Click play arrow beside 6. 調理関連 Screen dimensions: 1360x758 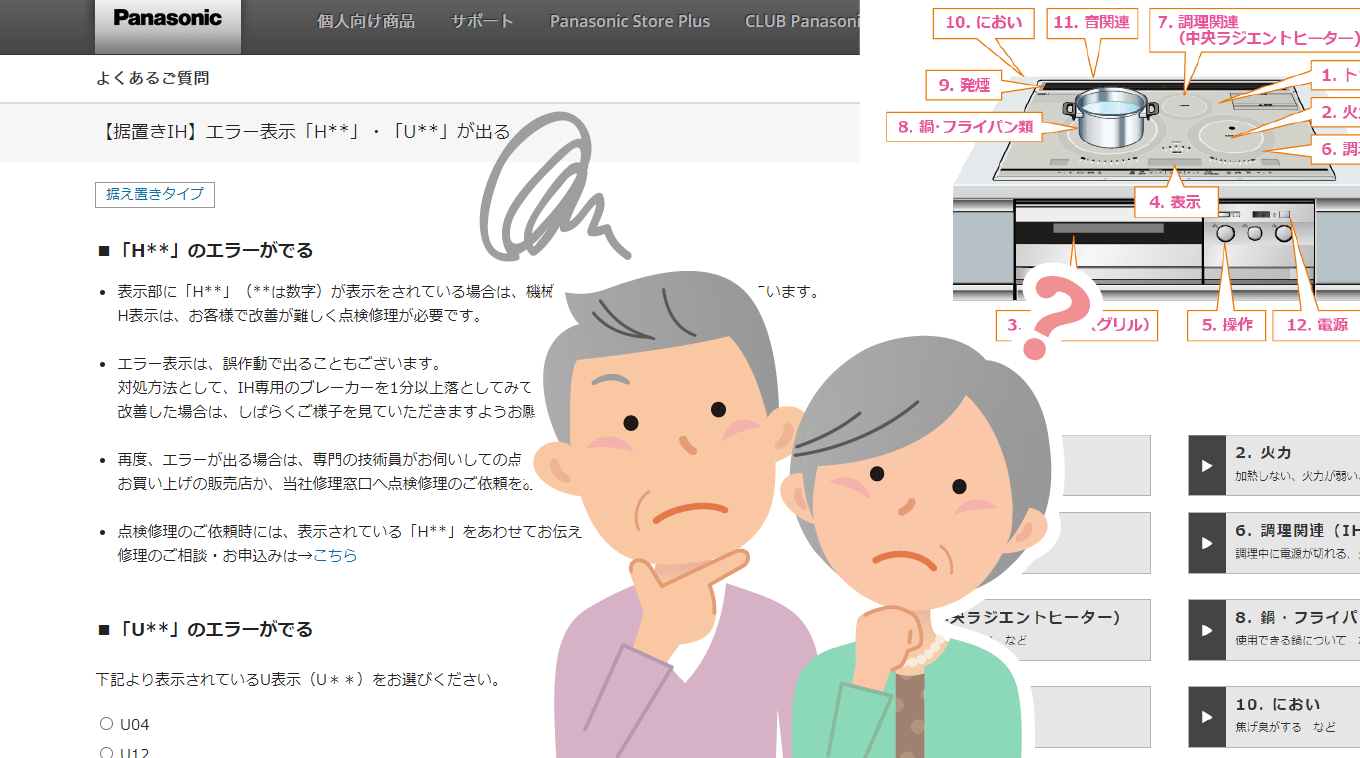[1207, 543]
